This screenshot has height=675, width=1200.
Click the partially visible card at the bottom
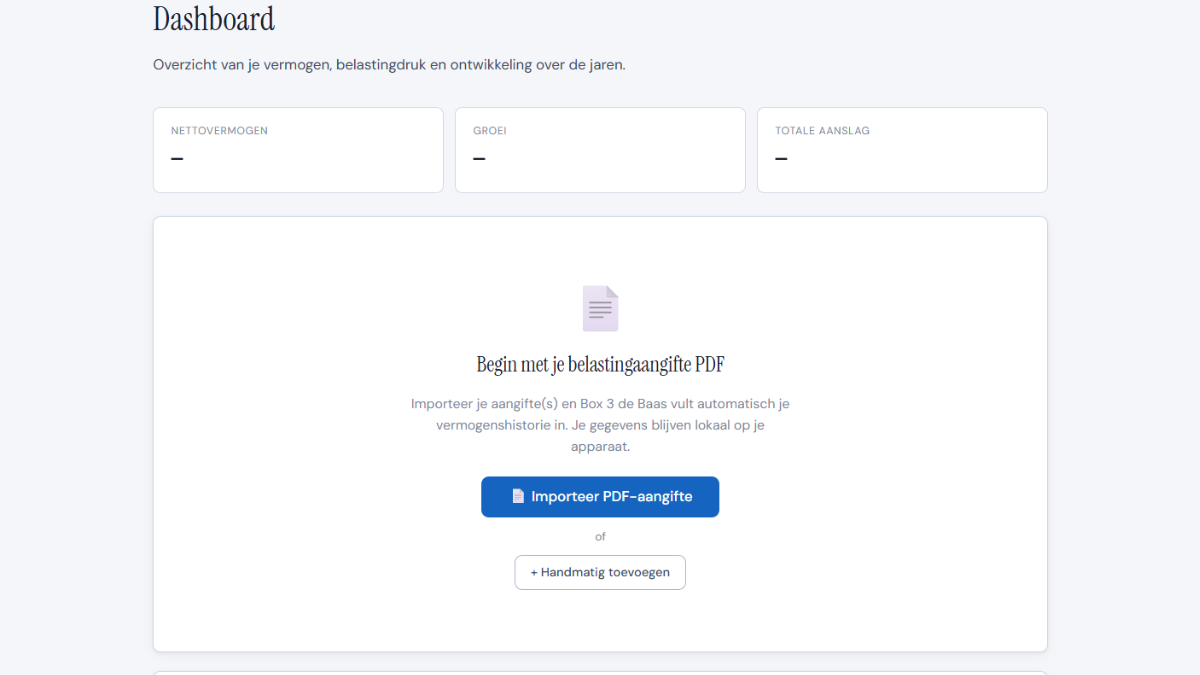tap(600, 672)
